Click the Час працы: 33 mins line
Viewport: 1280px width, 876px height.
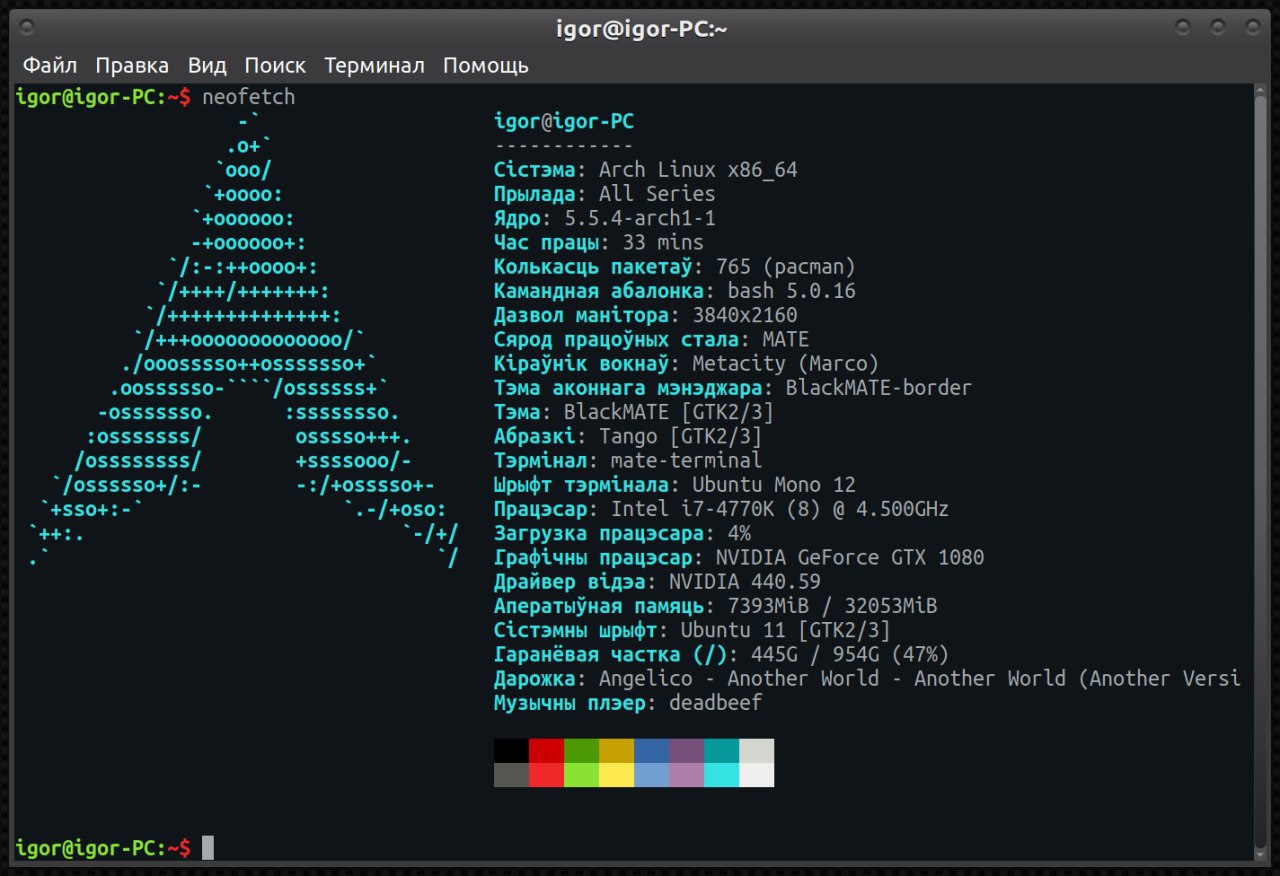tap(599, 242)
